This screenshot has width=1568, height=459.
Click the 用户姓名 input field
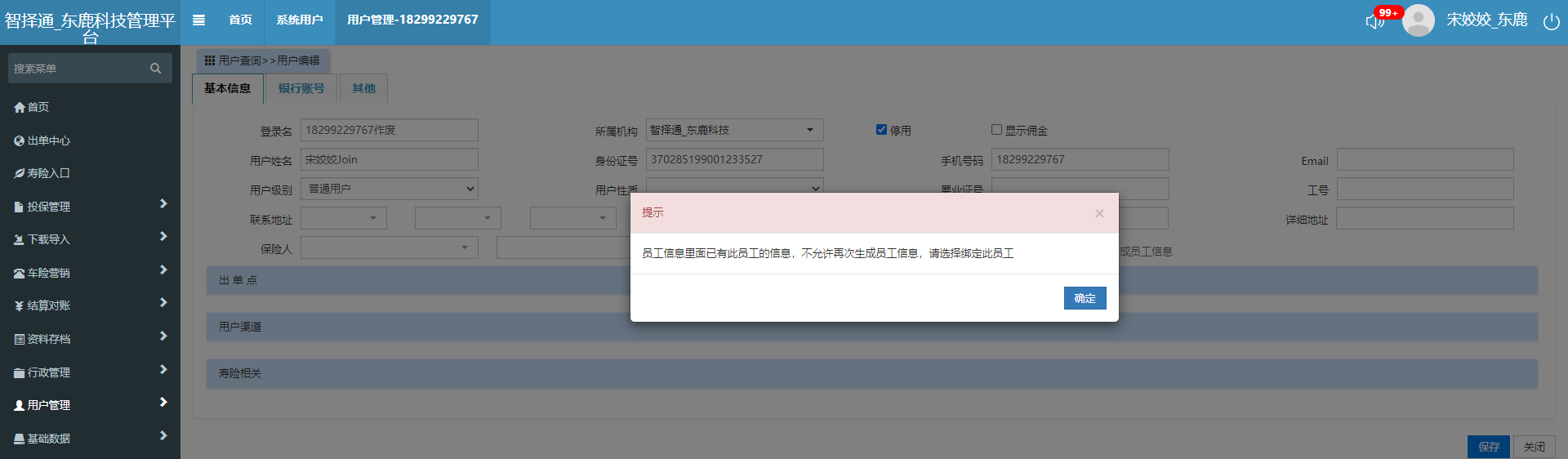(x=390, y=159)
